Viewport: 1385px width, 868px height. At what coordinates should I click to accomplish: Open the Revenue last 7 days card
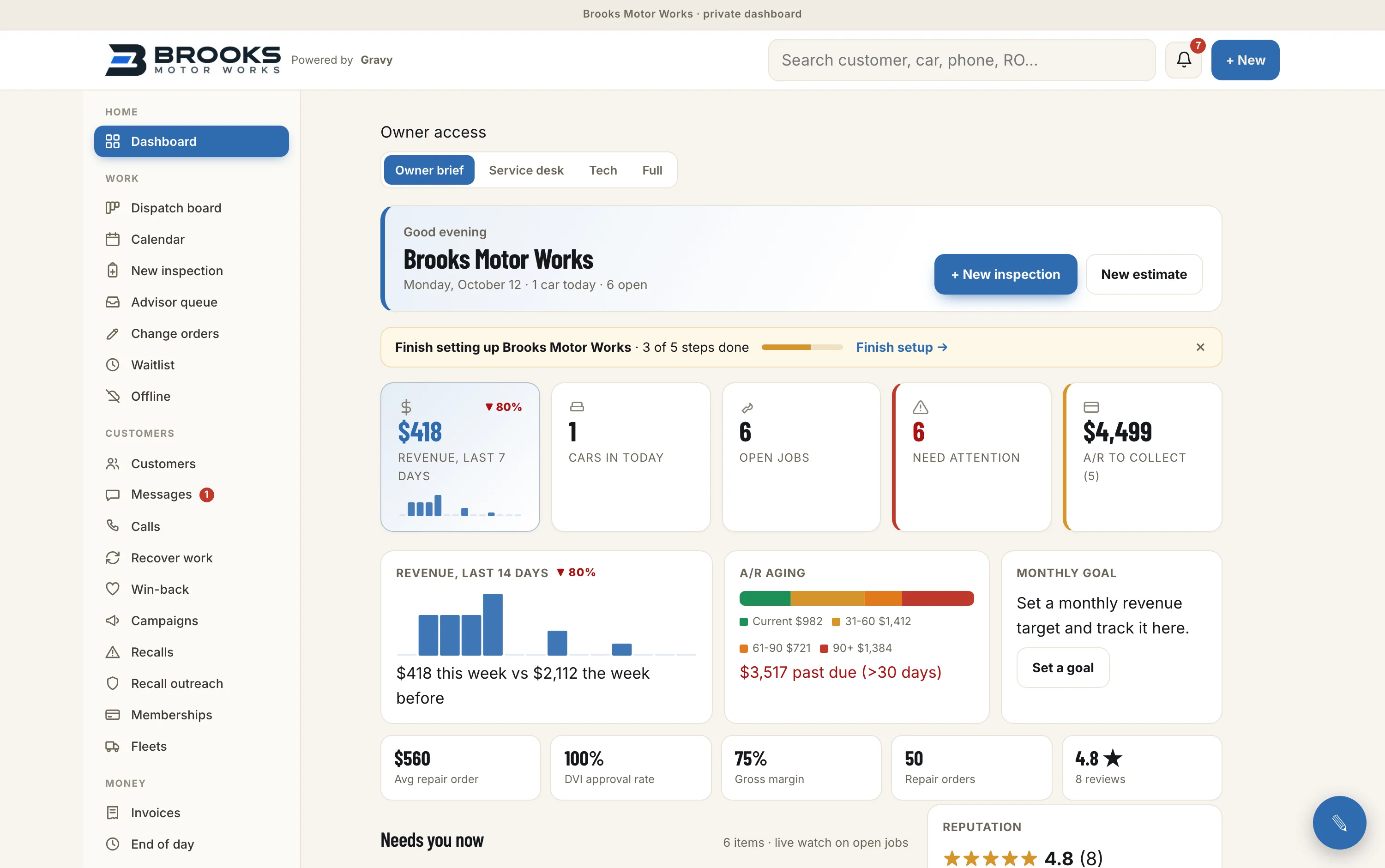(460, 457)
